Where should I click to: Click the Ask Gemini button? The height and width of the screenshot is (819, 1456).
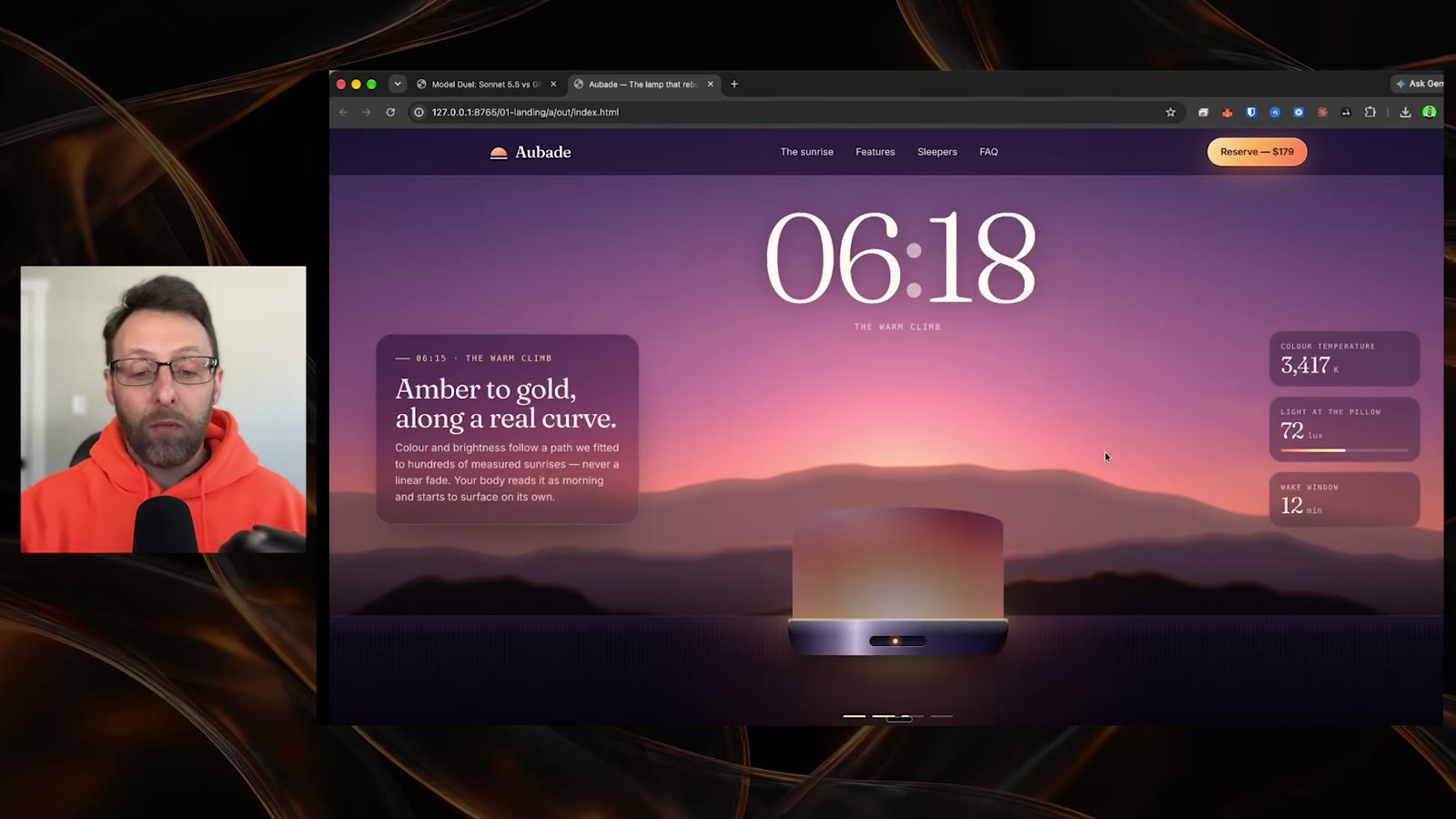tap(1419, 84)
